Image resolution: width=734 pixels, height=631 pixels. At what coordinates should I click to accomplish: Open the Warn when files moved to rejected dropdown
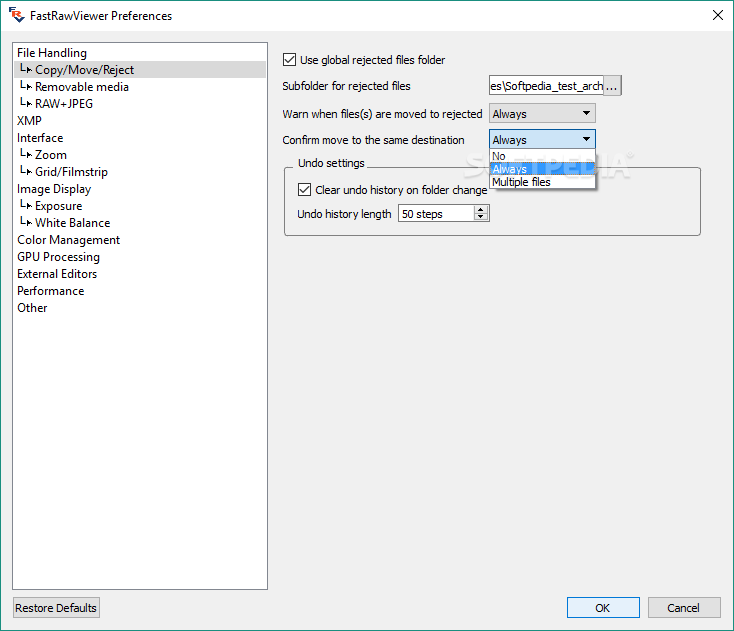click(x=542, y=113)
